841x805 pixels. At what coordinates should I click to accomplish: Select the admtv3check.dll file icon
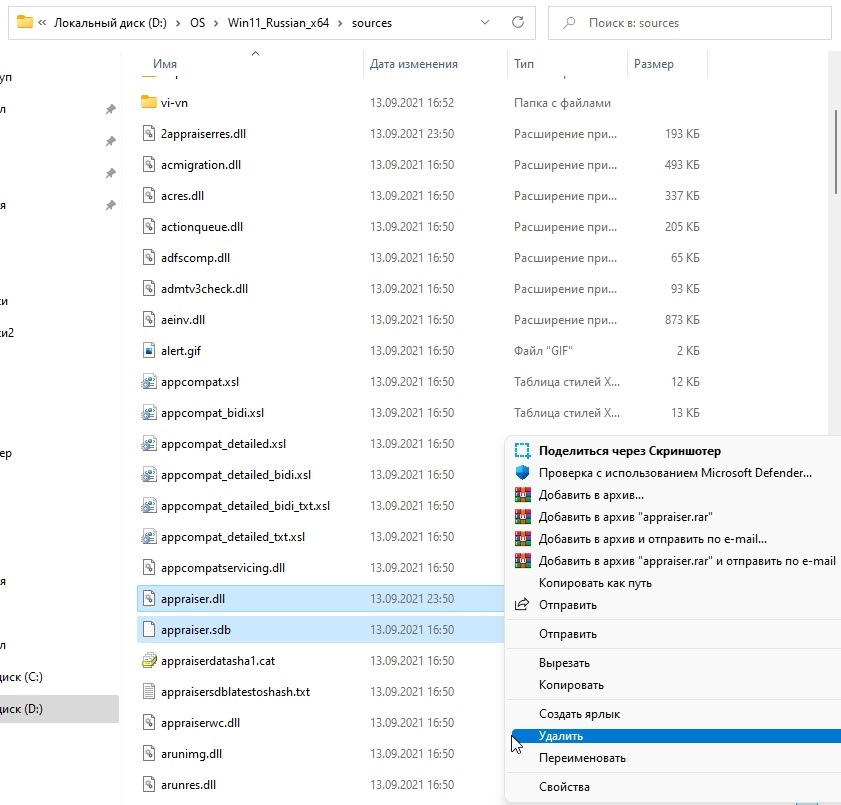click(x=149, y=289)
